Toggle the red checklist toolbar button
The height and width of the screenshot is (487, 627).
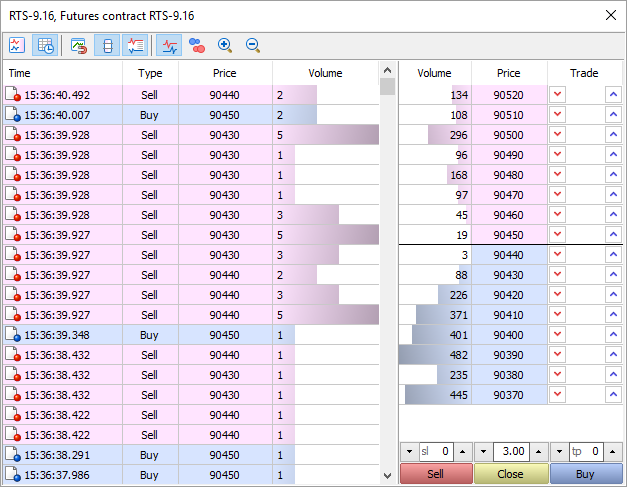click(136, 45)
